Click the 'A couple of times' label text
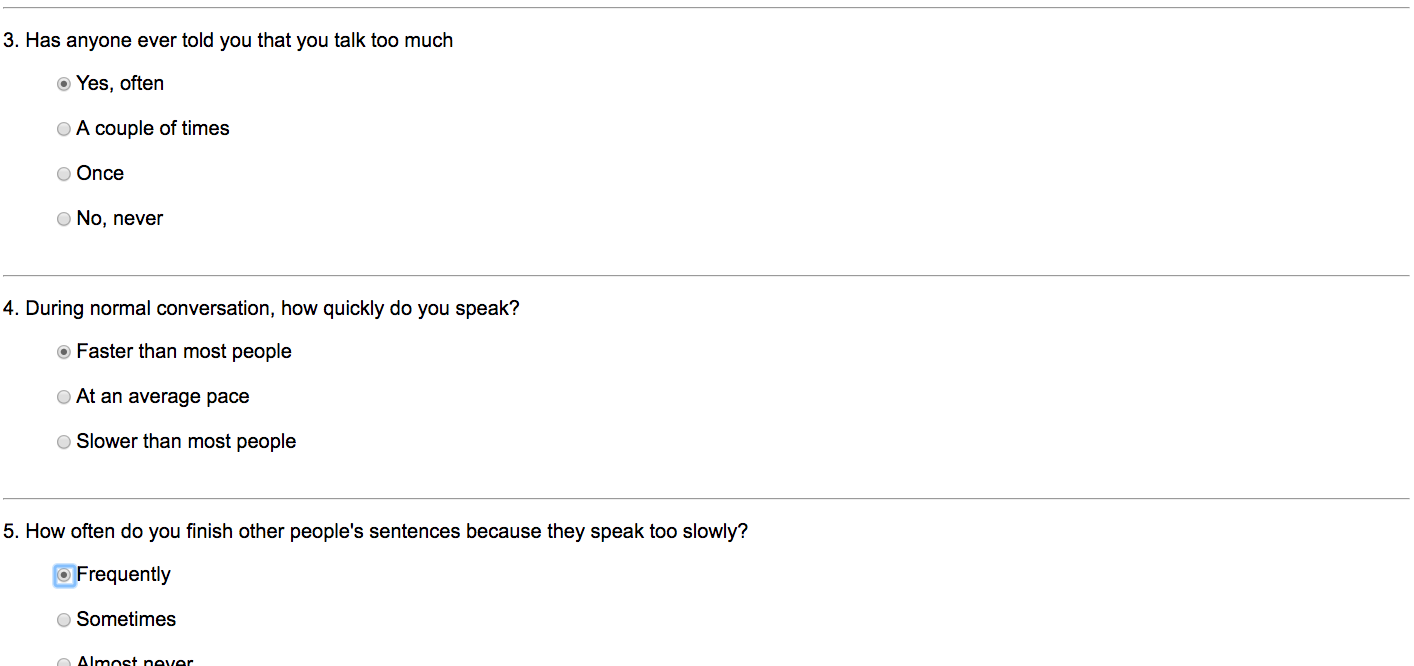1414x666 pixels. [153, 129]
